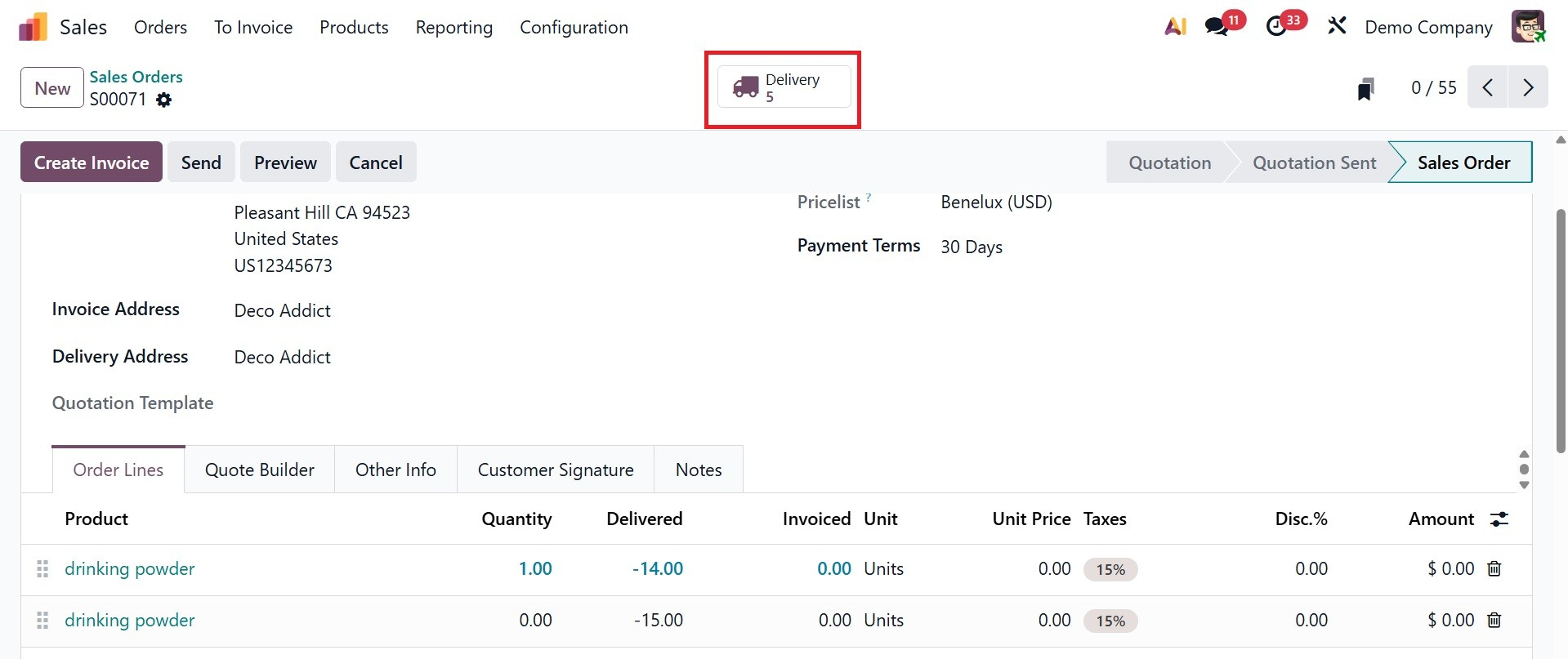
Task: Open the activities clock icon
Action: (x=1276, y=27)
